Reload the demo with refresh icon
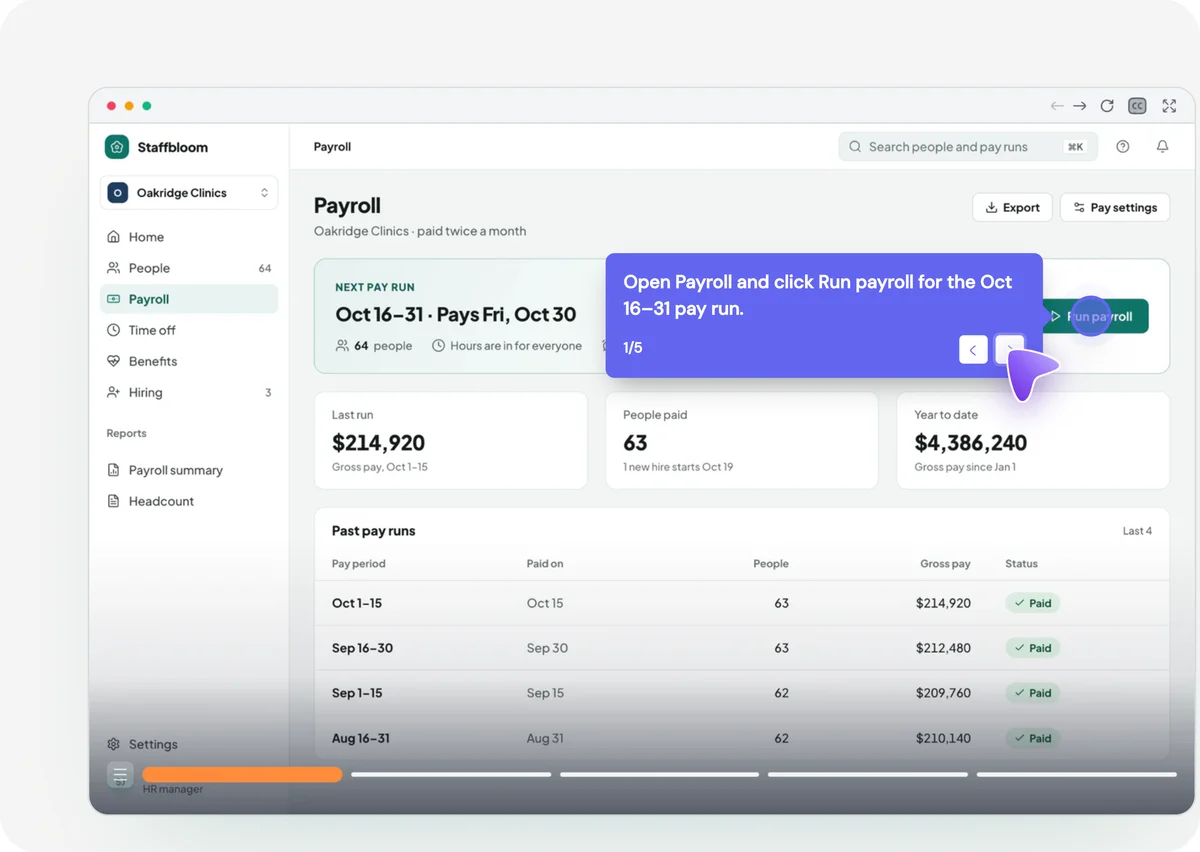This screenshot has width=1200, height=852. [1107, 106]
